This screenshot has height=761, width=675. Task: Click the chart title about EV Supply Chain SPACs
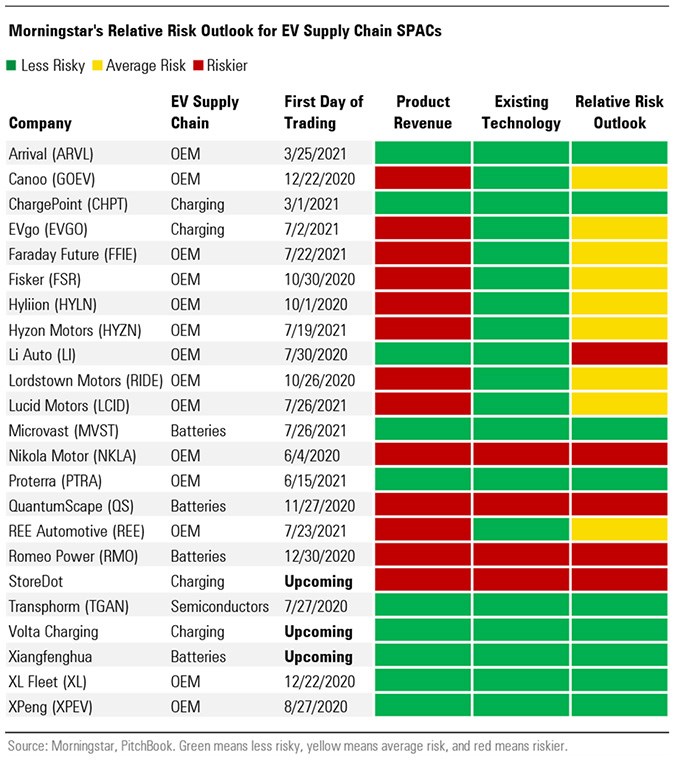(x=225, y=31)
